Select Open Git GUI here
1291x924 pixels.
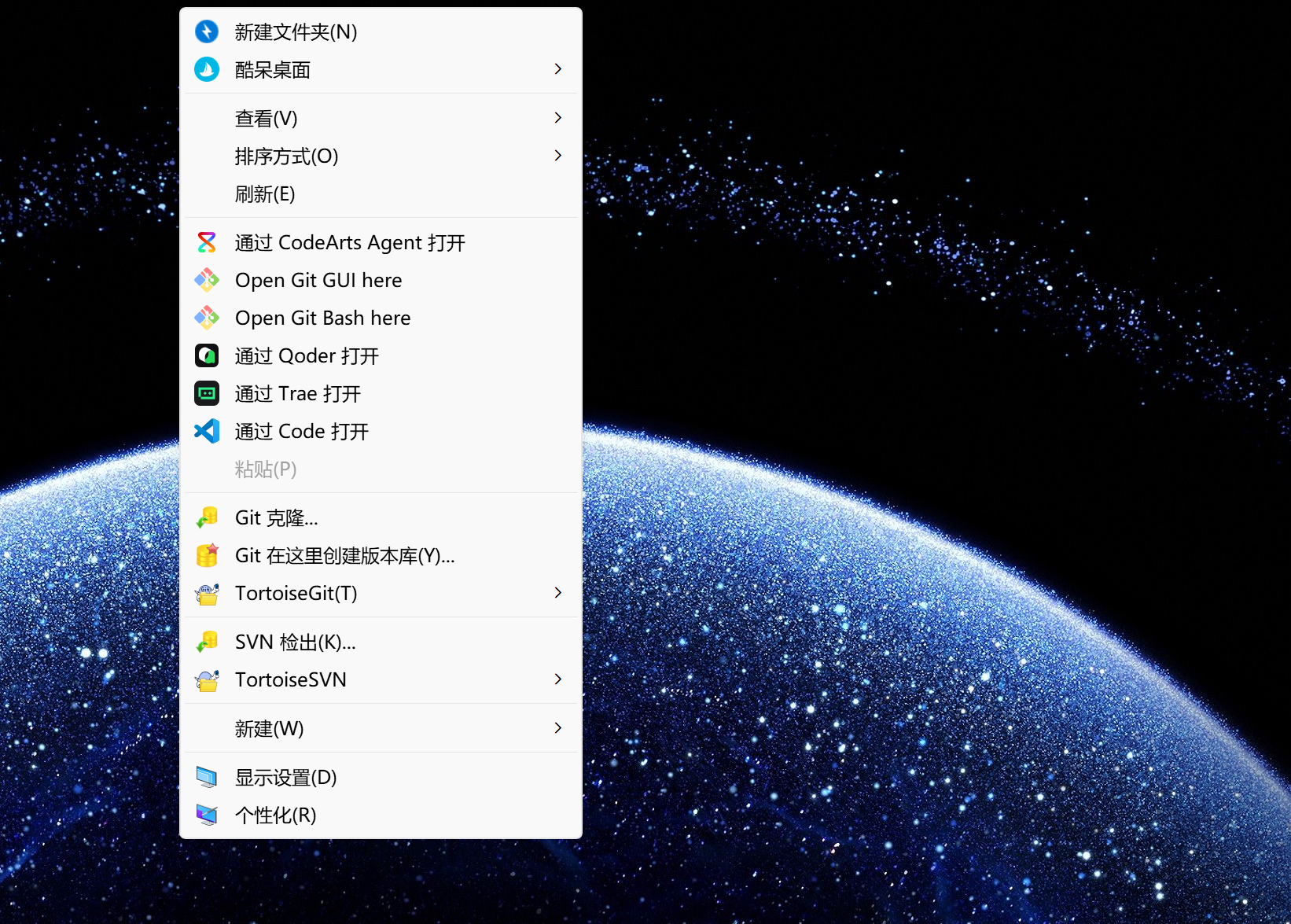381,280
